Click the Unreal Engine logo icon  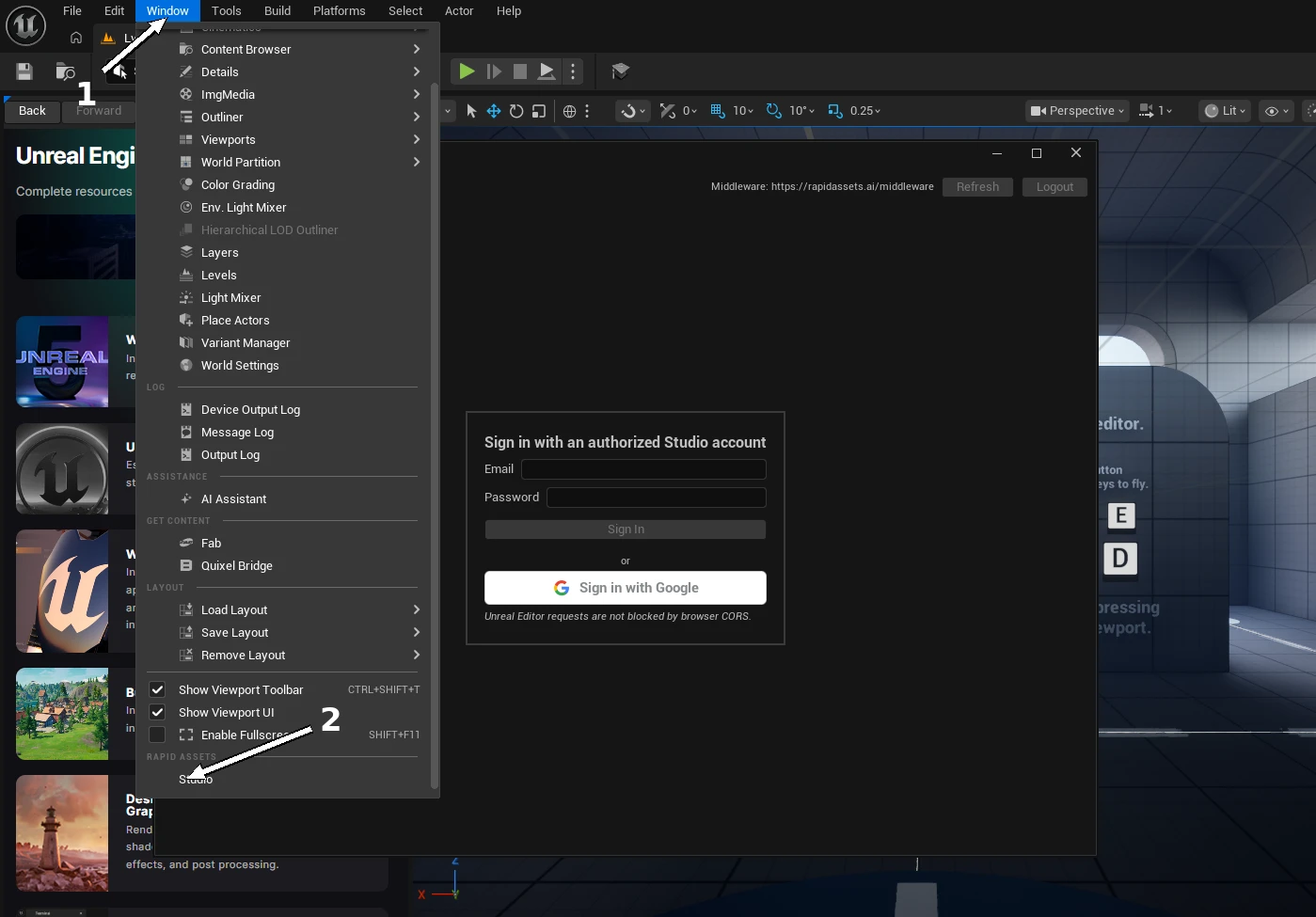point(26,25)
